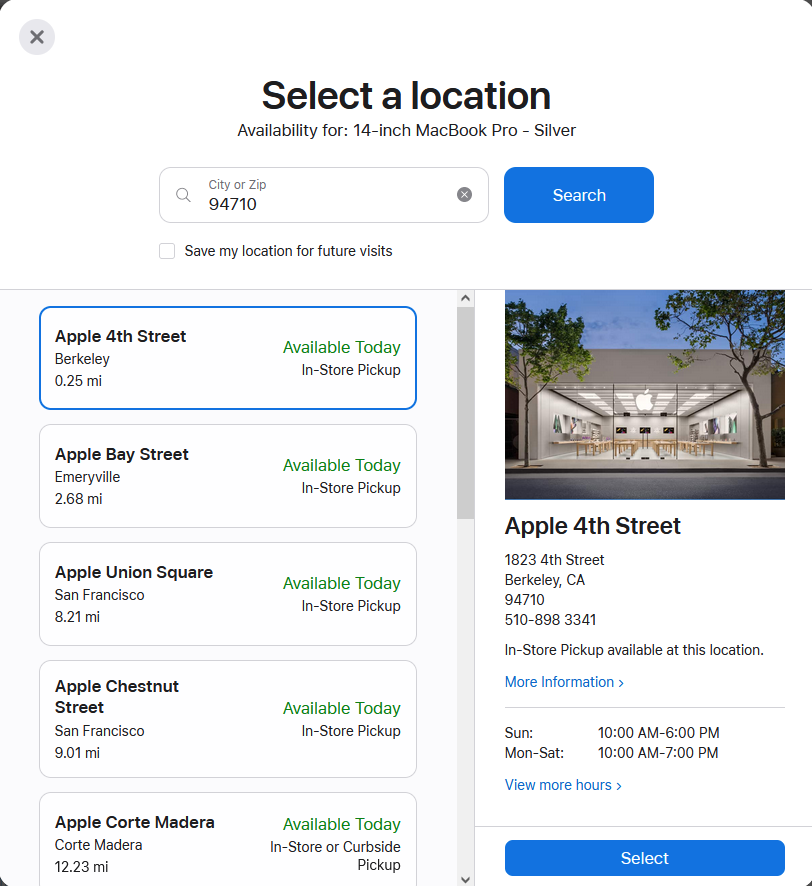Click In-Store Pickup available at this location text
Image resolution: width=812 pixels, height=886 pixels.
click(634, 650)
